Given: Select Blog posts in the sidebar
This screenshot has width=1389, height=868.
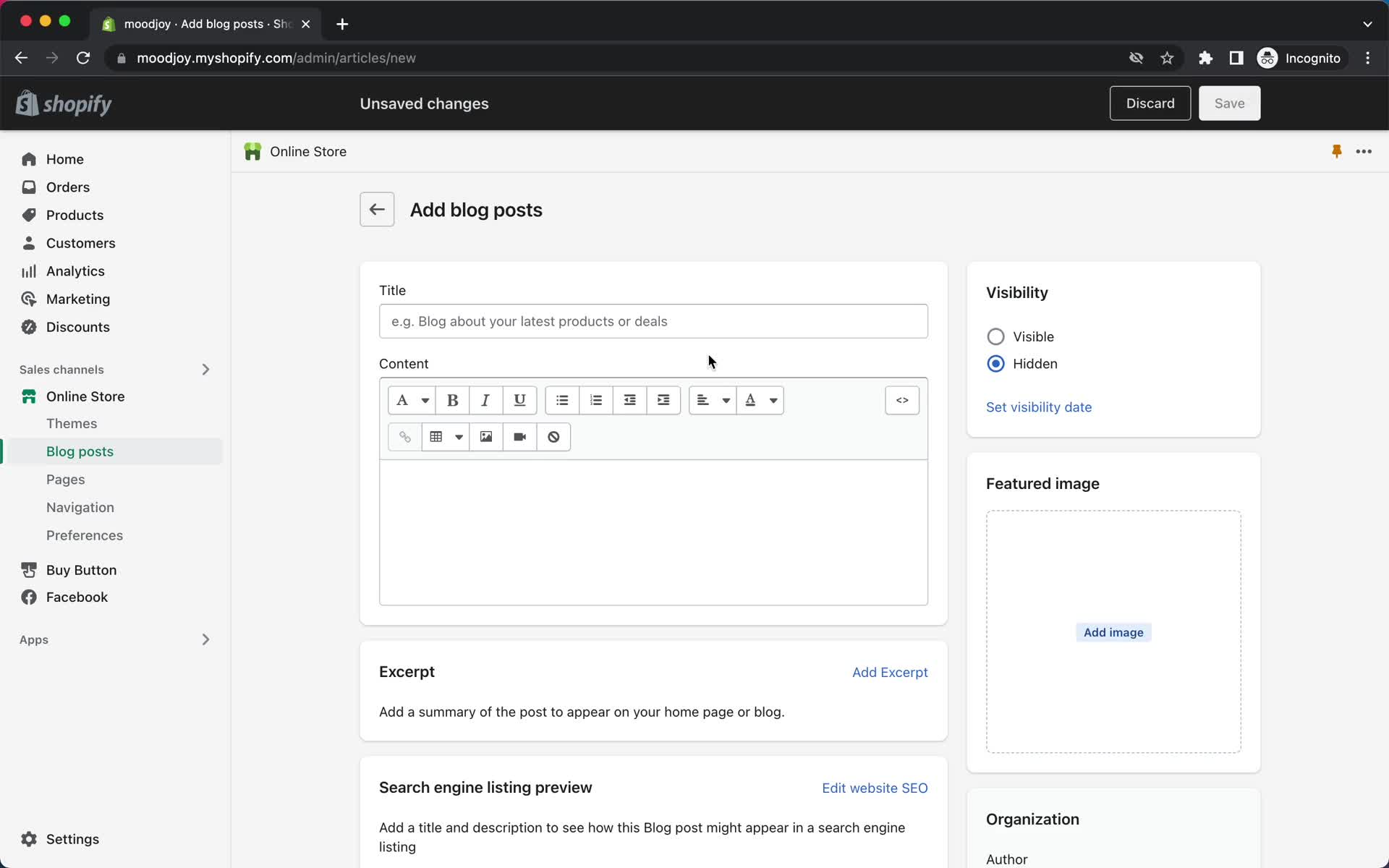Looking at the screenshot, I should (x=80, y=451).
